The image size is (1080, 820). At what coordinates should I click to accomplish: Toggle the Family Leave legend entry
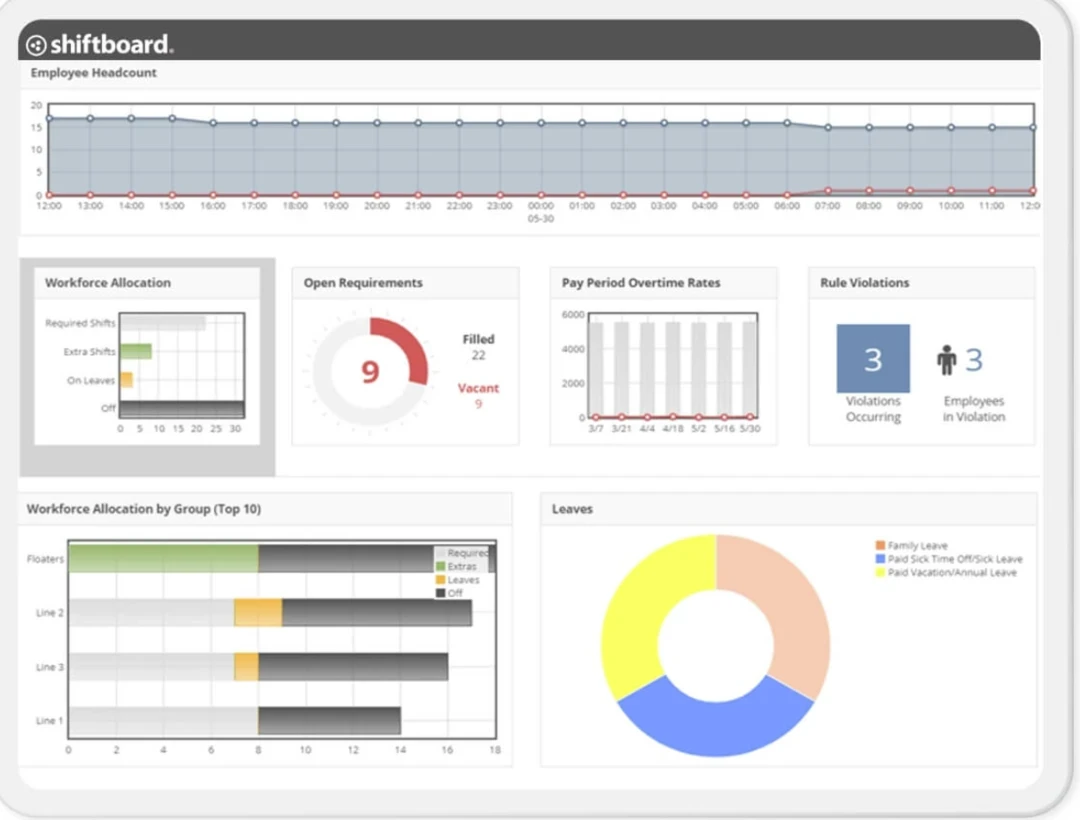pos(917,546)
